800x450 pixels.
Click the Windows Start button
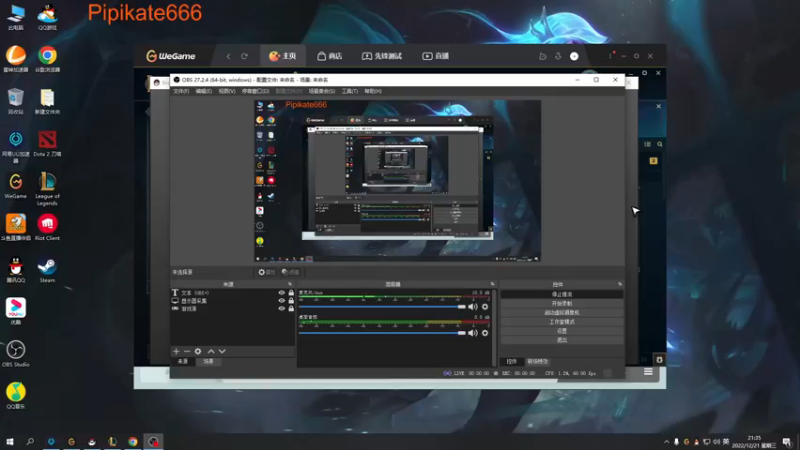(10, 441)
